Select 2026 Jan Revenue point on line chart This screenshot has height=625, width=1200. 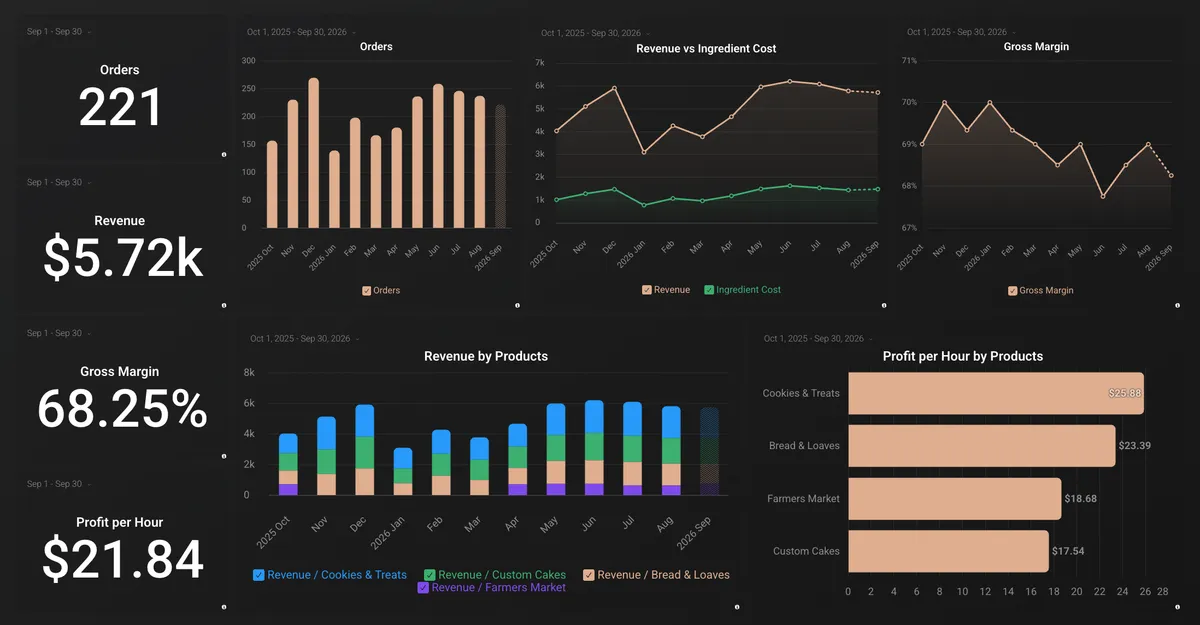[x=644, y=152]
